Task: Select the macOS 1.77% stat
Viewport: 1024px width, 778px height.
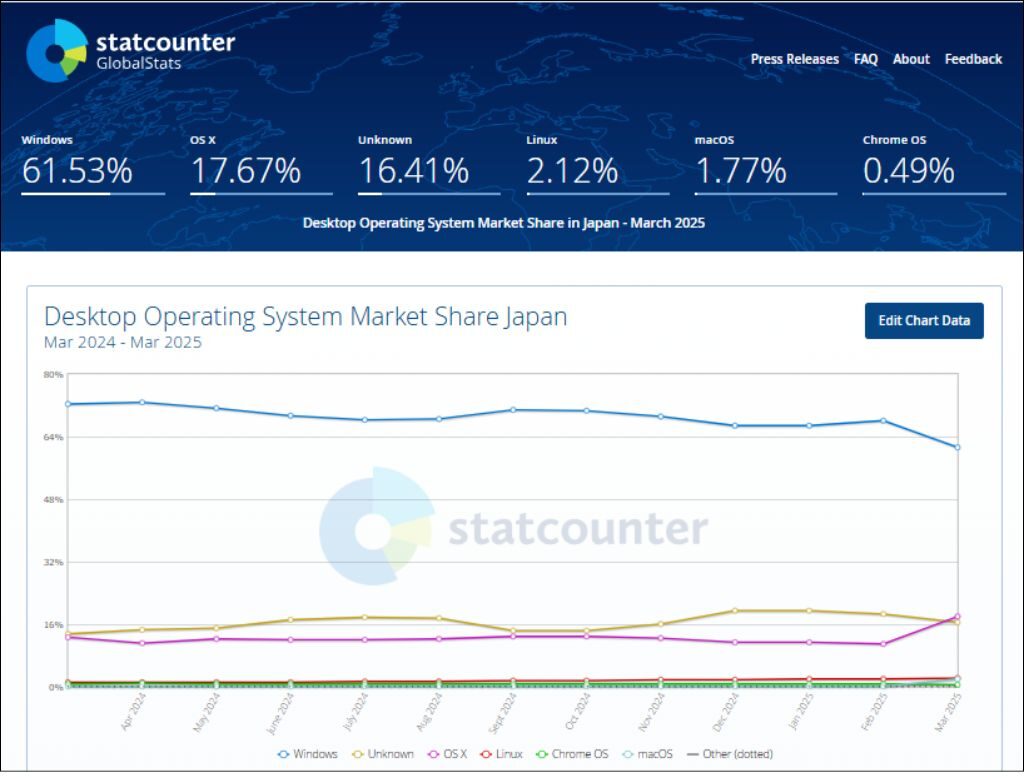Action: 765,165
